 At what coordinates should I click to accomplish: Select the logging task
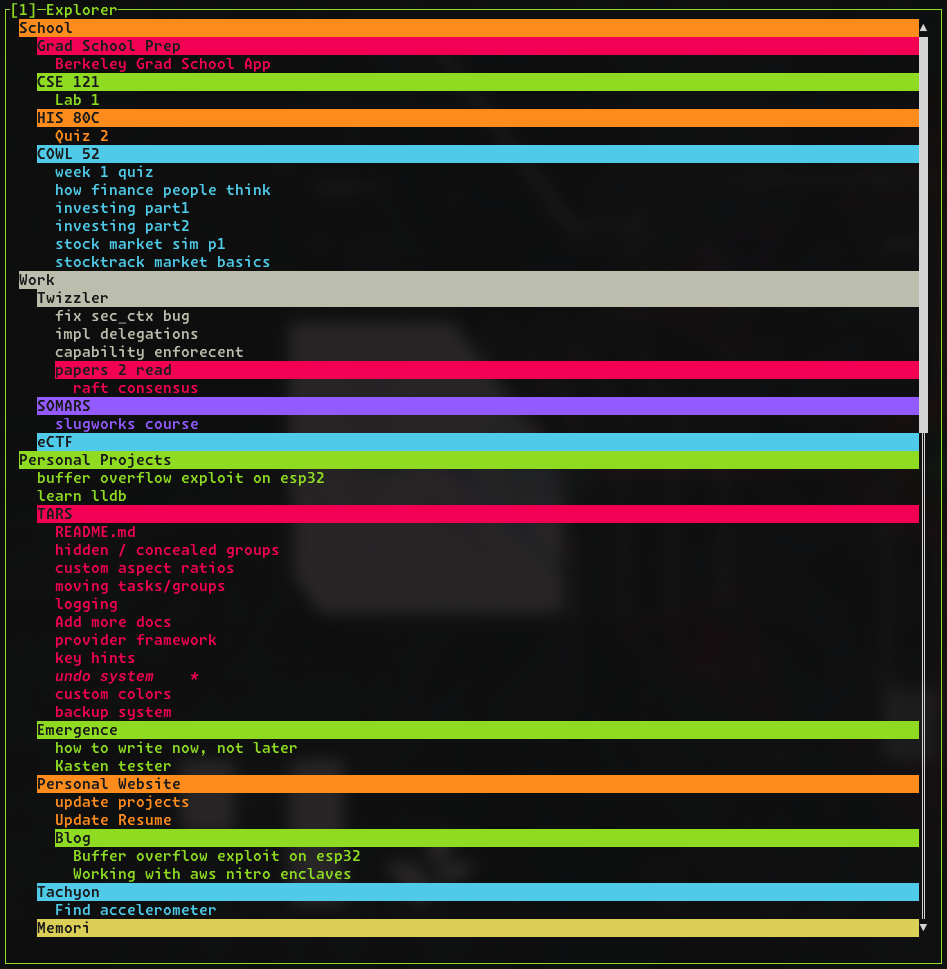click(x=86, y=604)
